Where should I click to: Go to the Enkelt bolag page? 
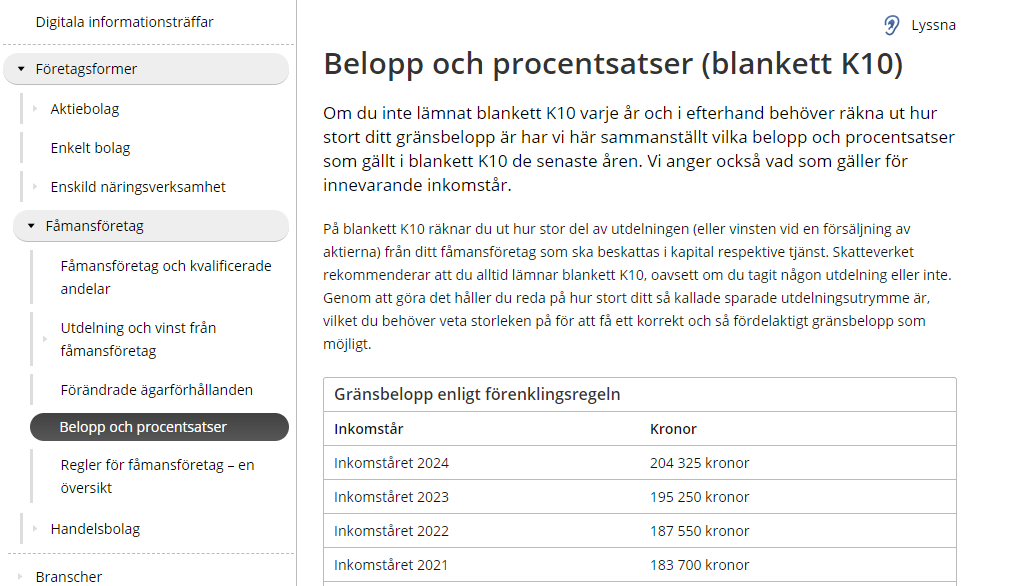coord(90,148)
